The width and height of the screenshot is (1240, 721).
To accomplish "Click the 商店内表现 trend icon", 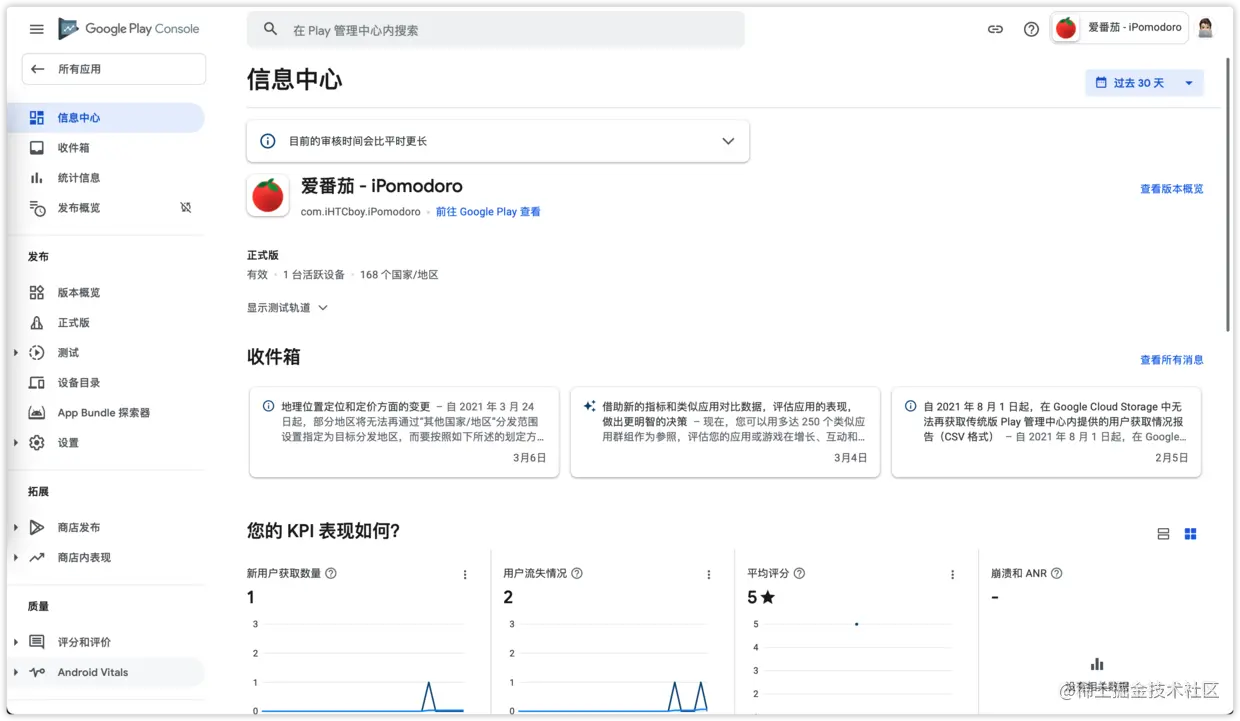I will coord(37,558).
